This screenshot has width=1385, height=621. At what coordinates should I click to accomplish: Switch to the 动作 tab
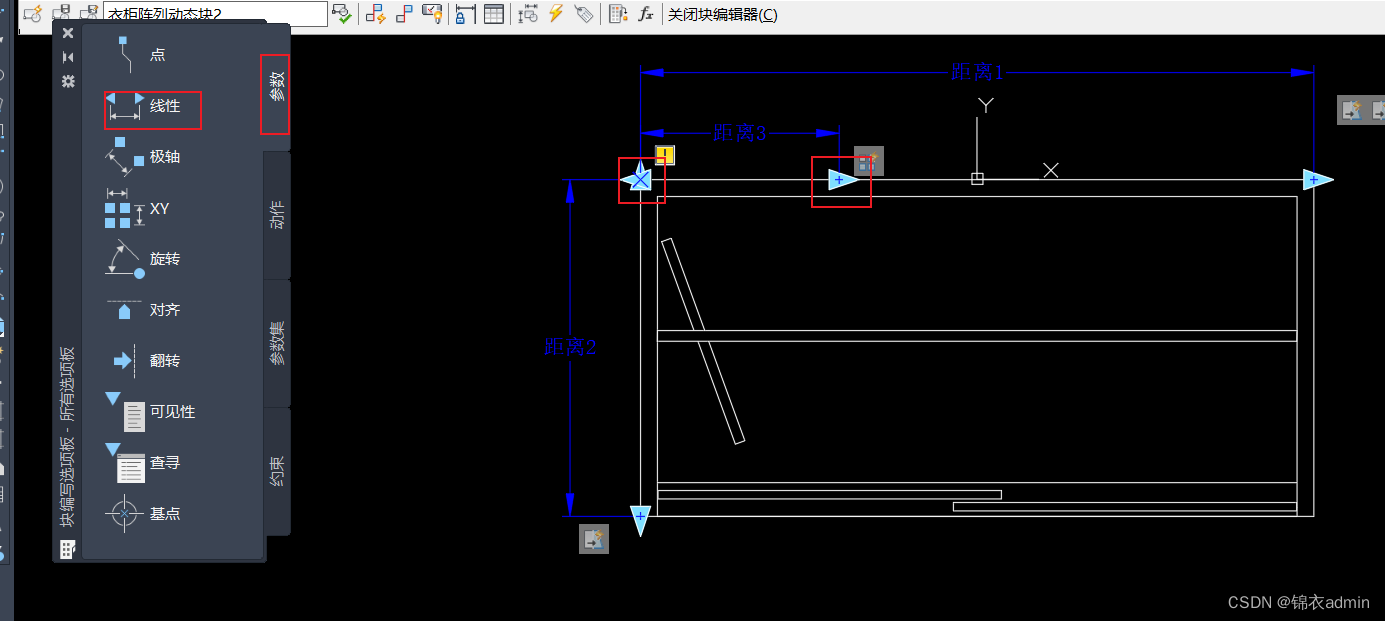click(277, 215)
